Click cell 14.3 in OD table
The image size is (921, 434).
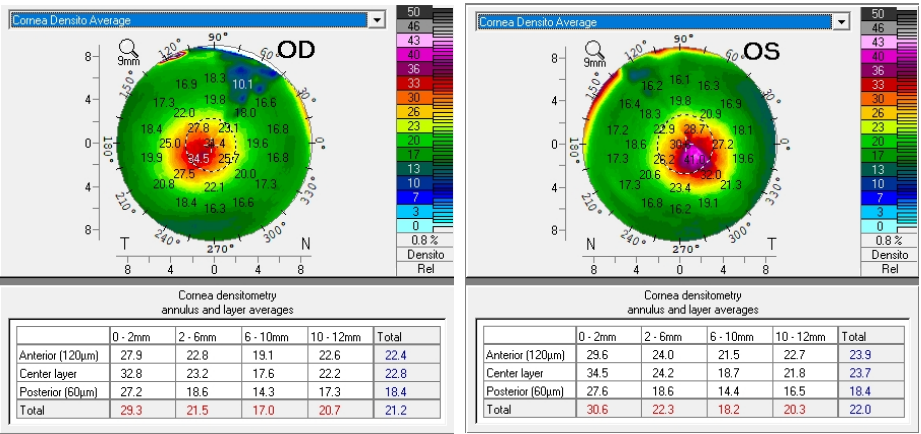274,391
